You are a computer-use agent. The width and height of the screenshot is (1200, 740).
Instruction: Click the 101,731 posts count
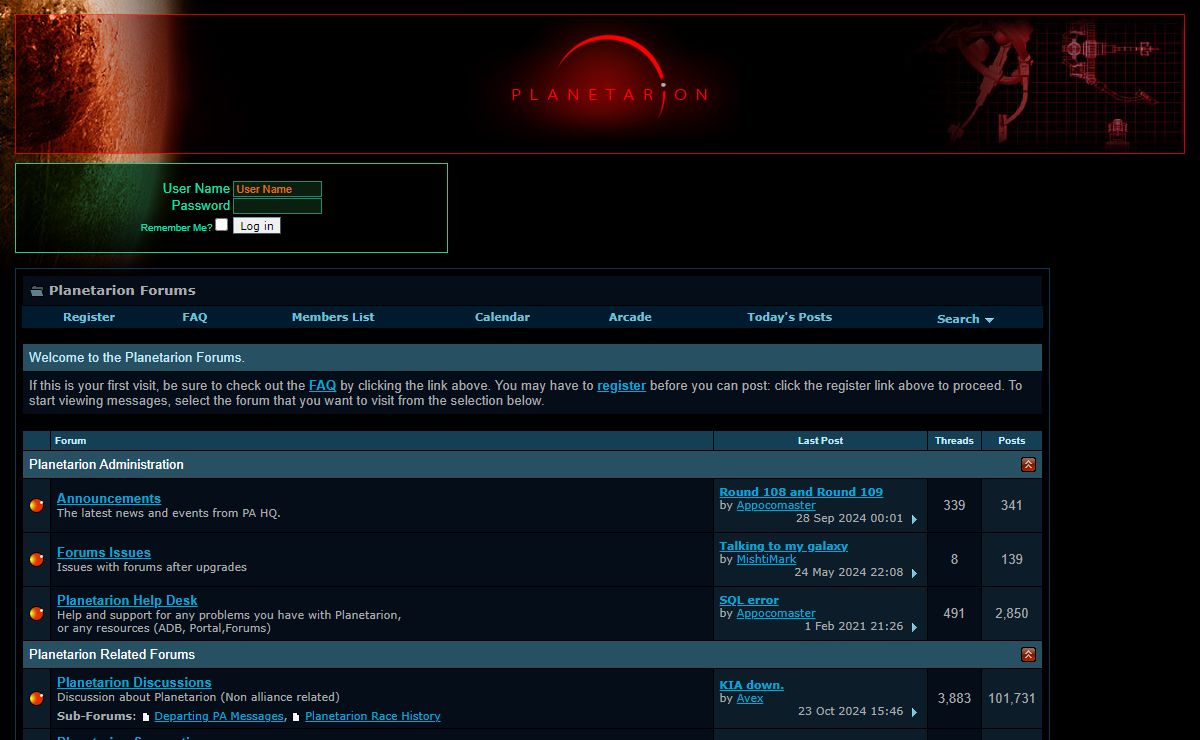pyautogui.click(x=1012, y=698)
